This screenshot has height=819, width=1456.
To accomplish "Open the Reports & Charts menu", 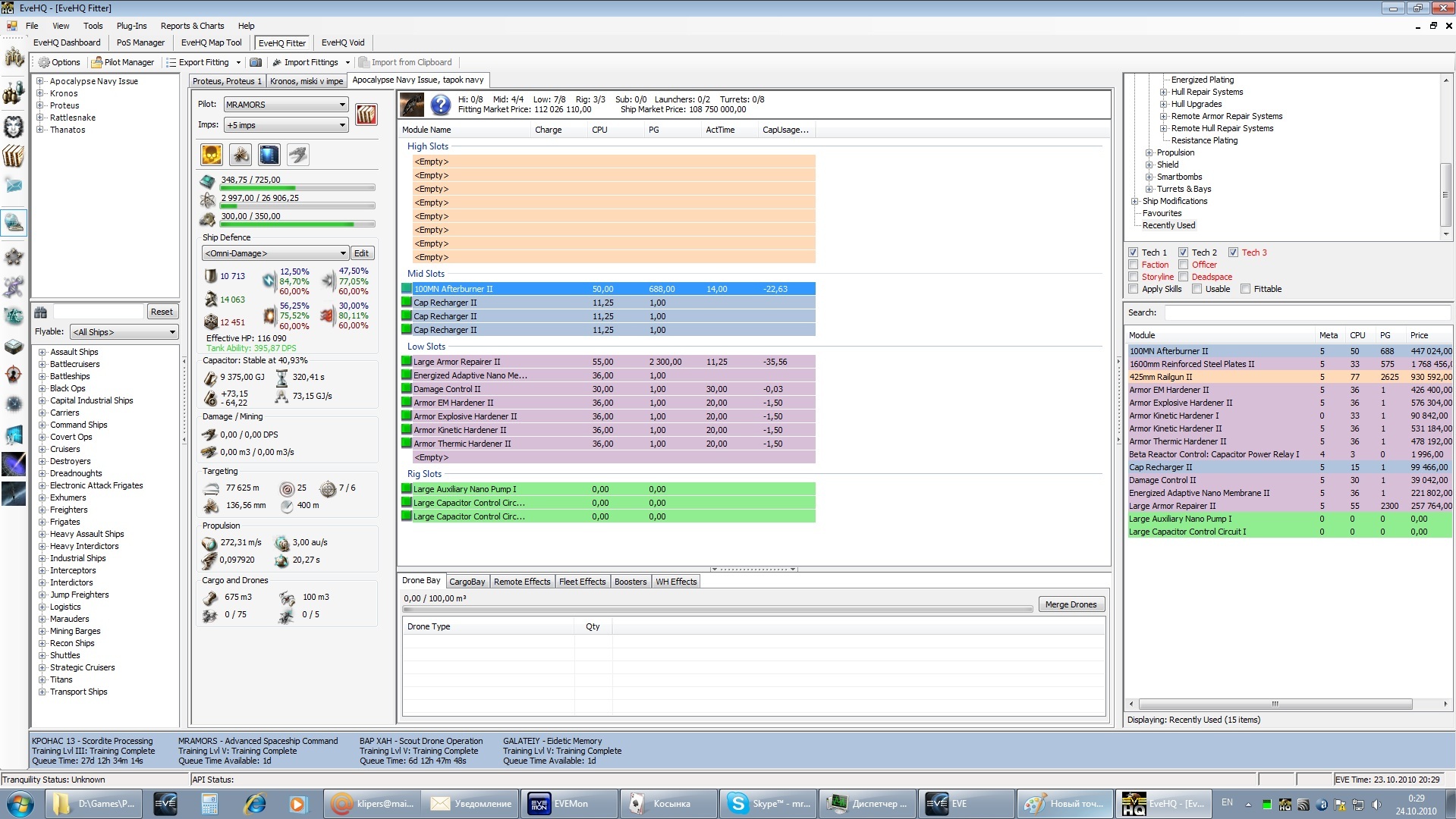I will [x=192, y=26].
